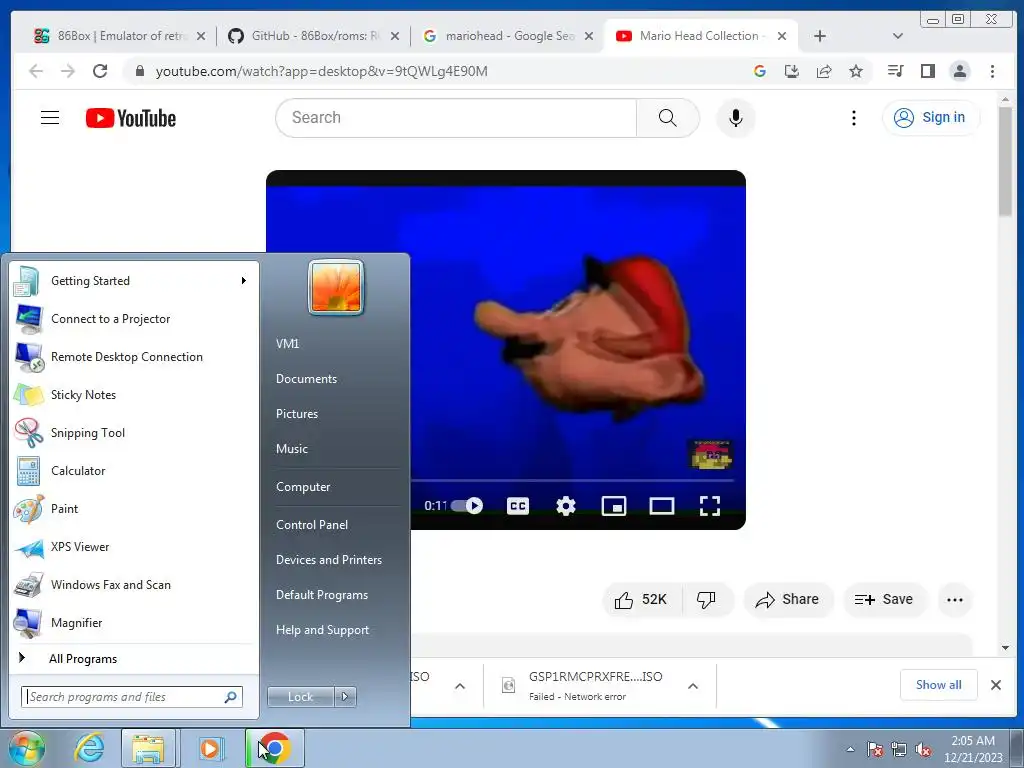This screenshot has width=1024, height=768.
Task: Click the Windows Start orb
Action: (x=27, y=748)
